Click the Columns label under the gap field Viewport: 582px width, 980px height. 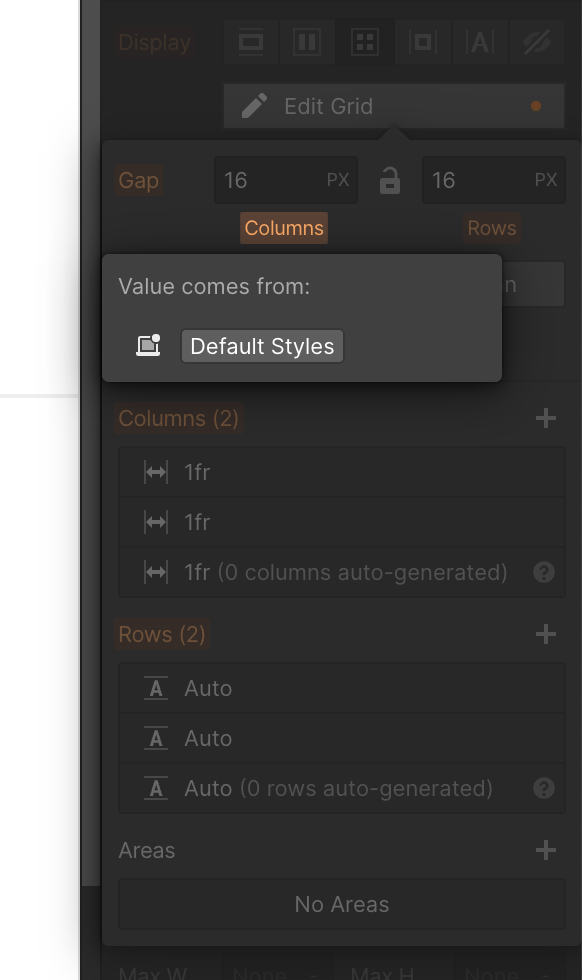click(x=283, y=228)
